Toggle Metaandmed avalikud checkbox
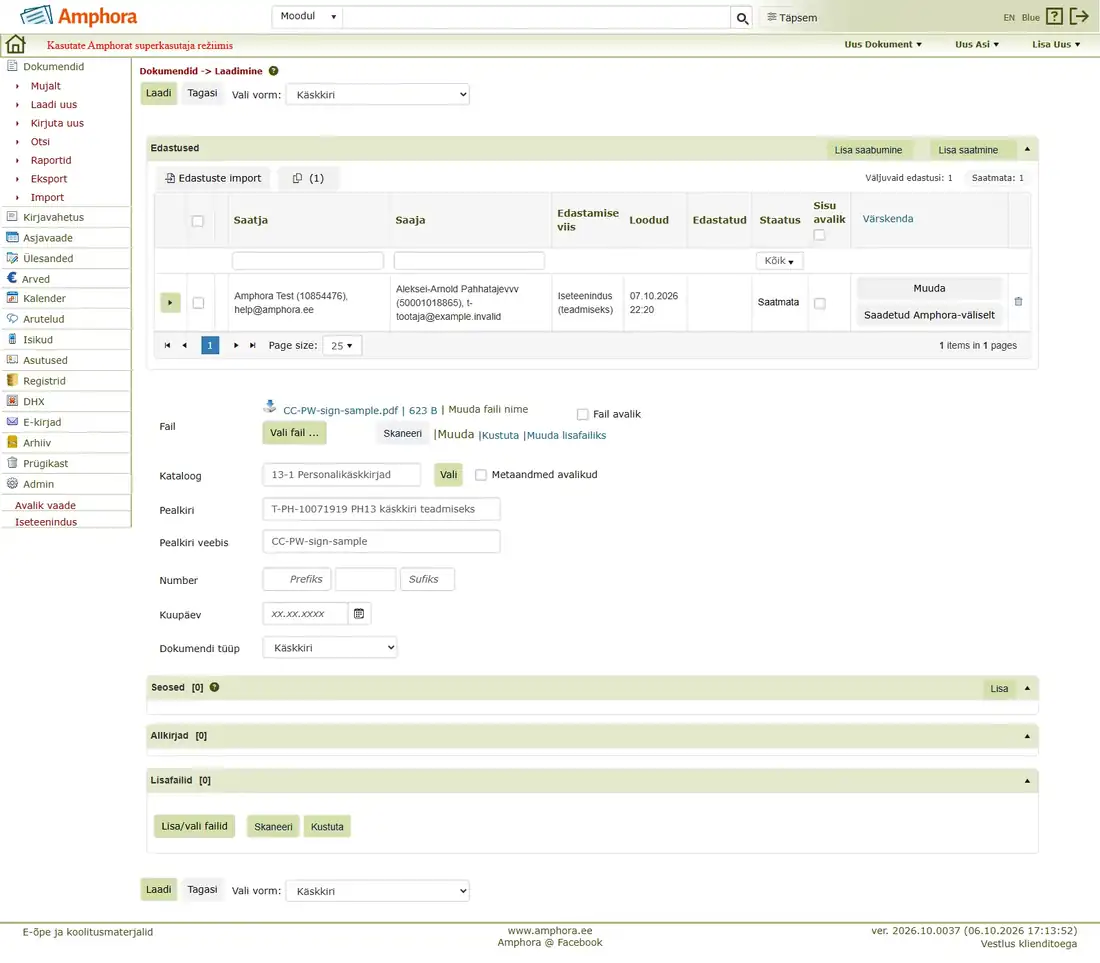The image size is (1100, 963). point(481,475)
